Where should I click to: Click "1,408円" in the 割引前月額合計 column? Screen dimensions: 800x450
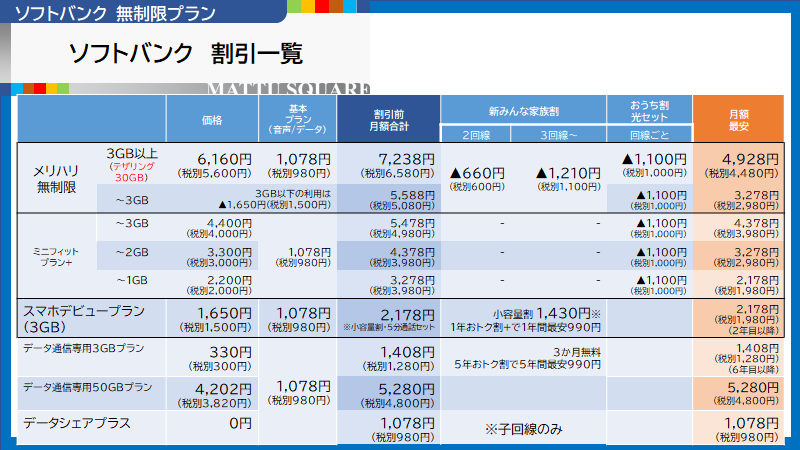[x=407, y=352]
